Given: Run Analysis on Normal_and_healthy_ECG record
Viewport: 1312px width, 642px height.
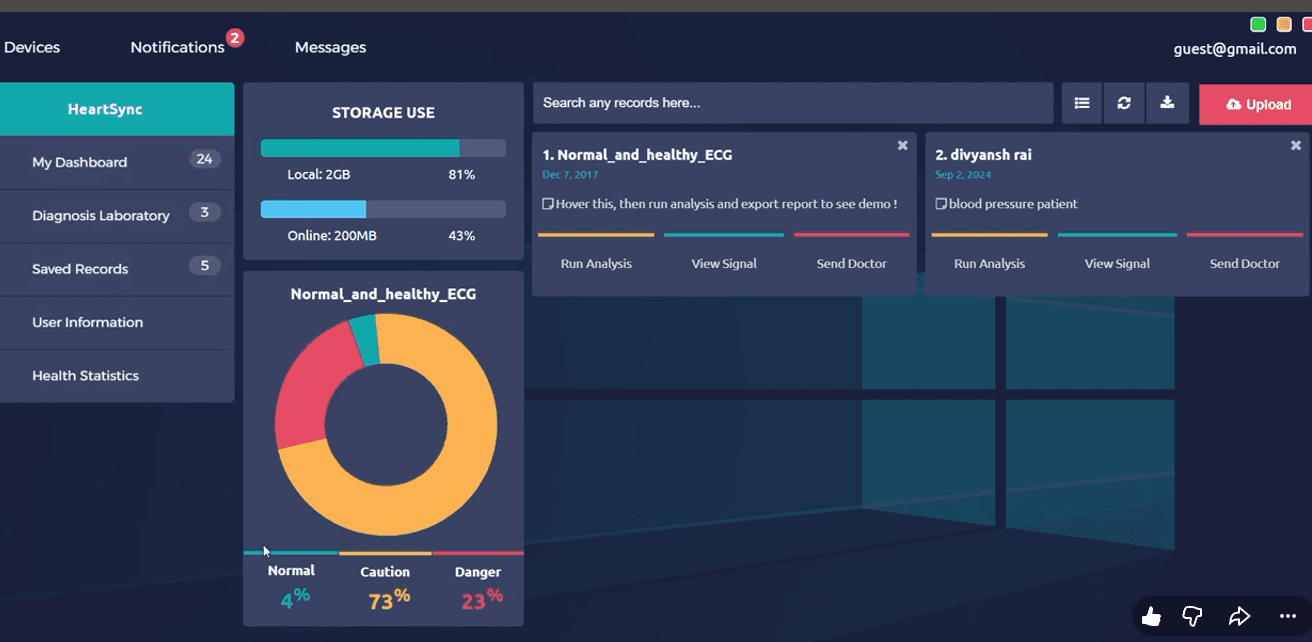Looking at the screenshot, I should coord(596,264).
